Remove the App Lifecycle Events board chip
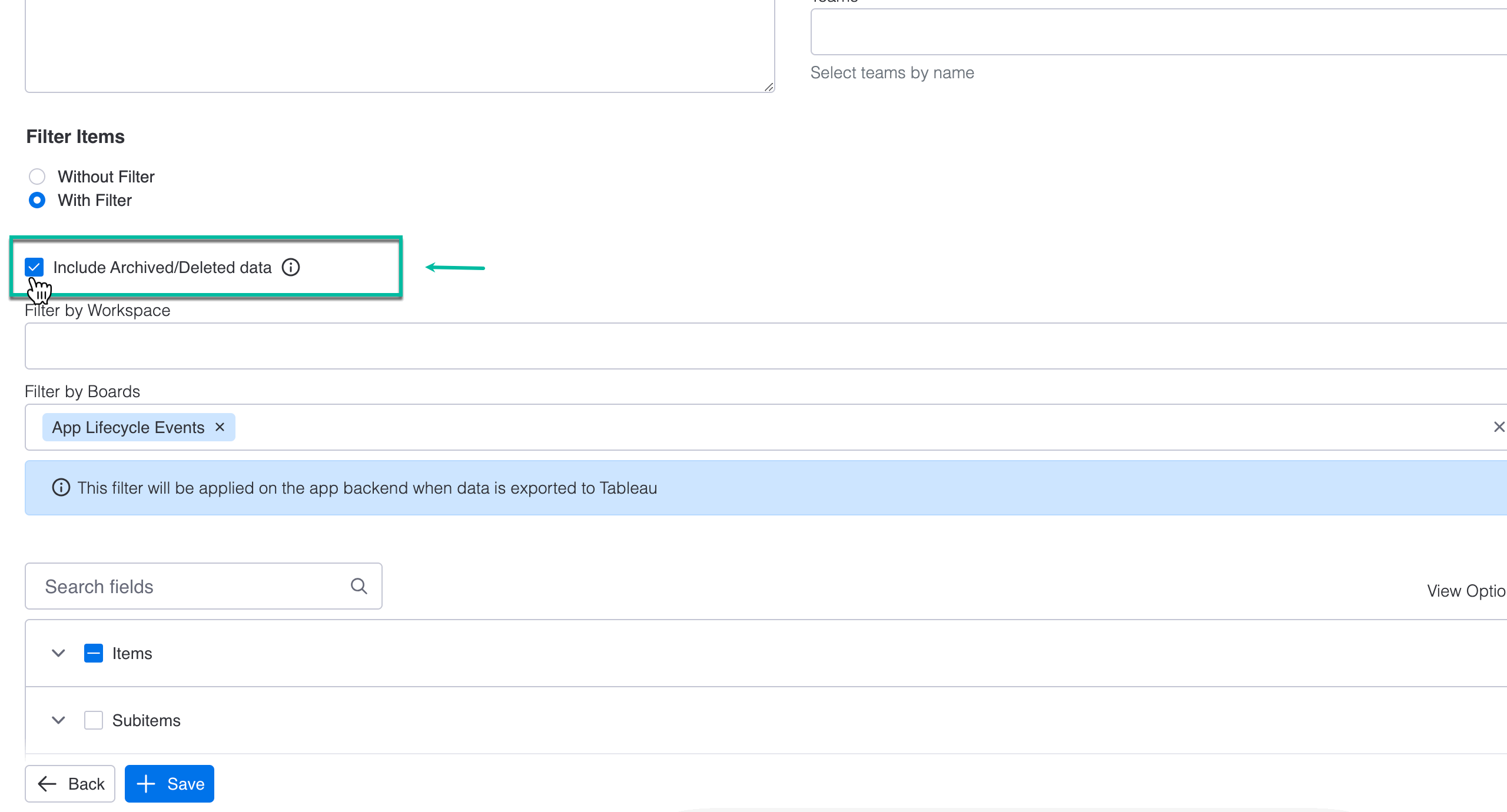1507x812 pixels. tap(220, 427)
